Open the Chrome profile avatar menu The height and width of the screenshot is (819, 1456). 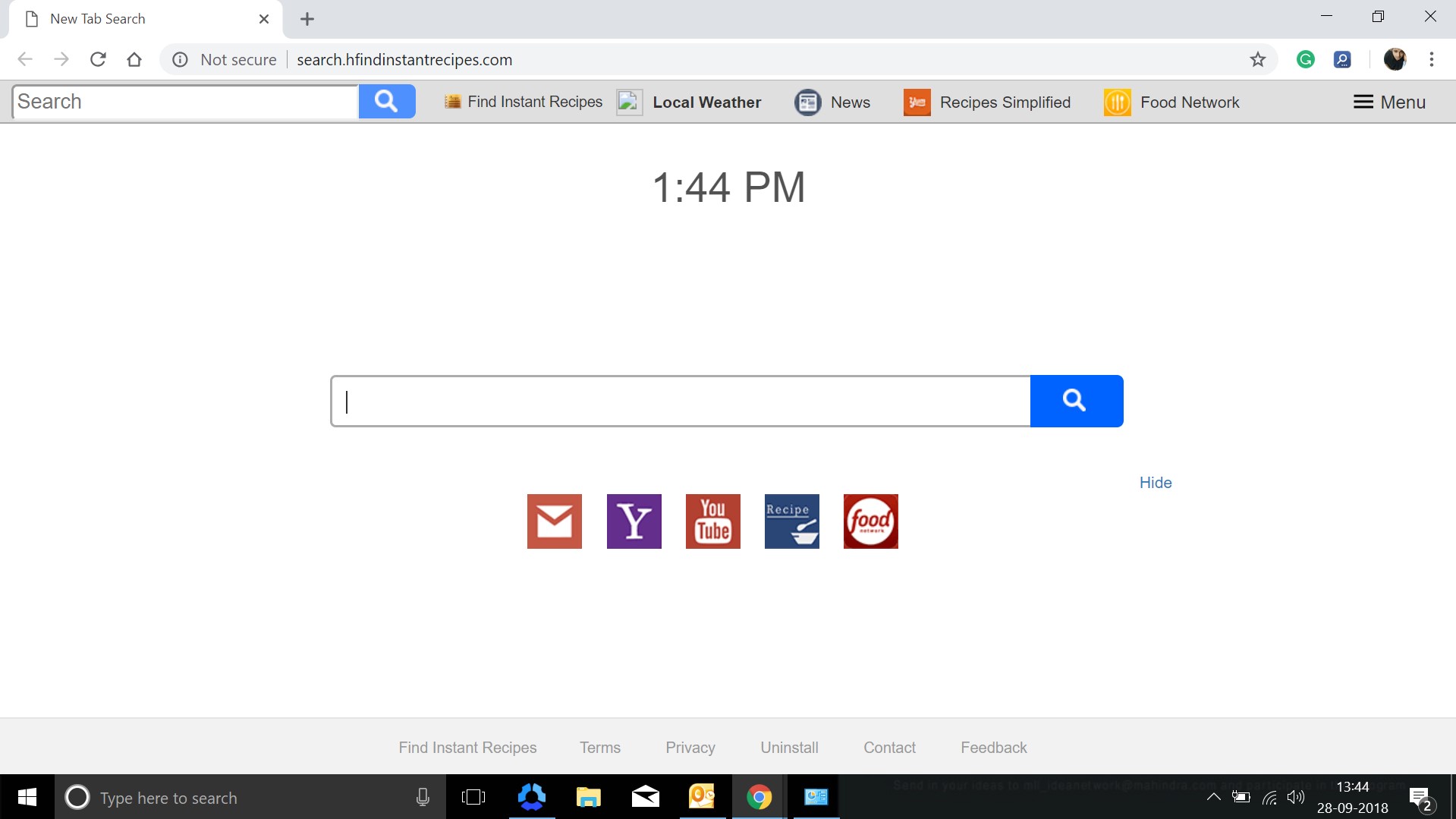click(1395, 59)
